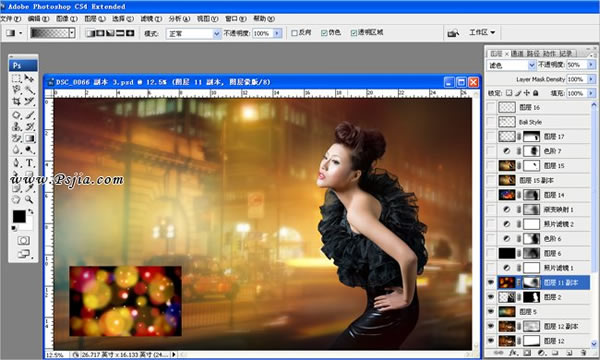Click the new layer icon
Image resolution: width=600 pixels, height=360 pixels.
pos(569,353)
